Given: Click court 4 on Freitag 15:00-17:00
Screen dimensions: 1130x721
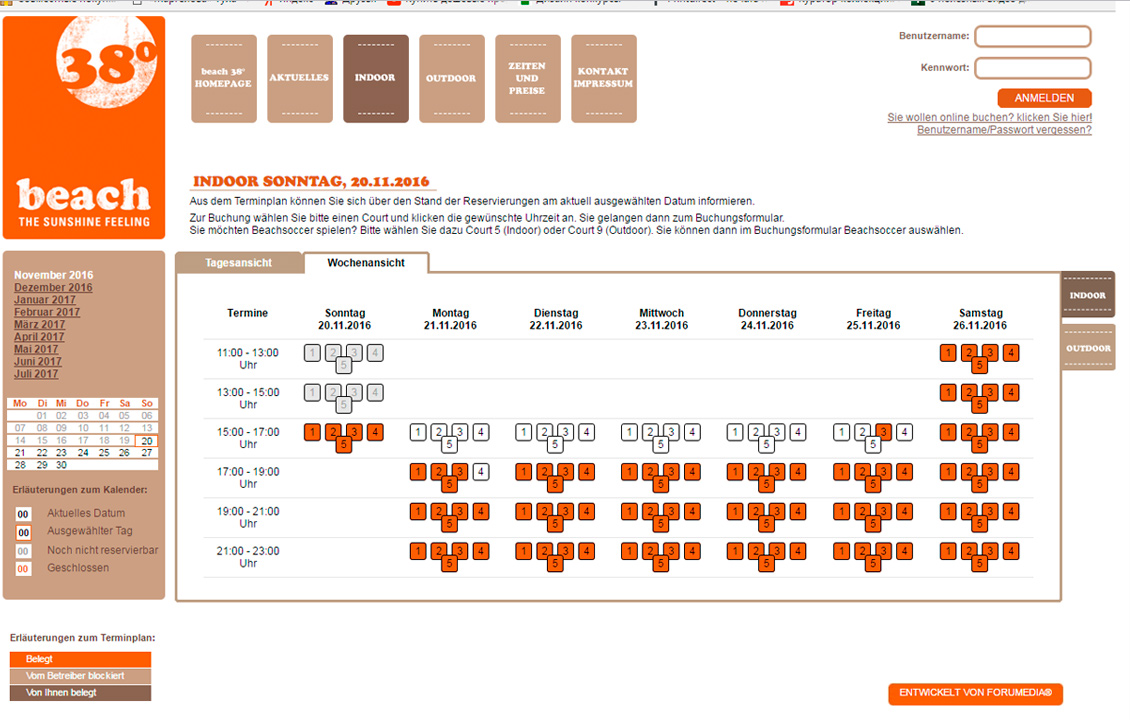Looking at the screenshot, I should click(x=904, y=432).
